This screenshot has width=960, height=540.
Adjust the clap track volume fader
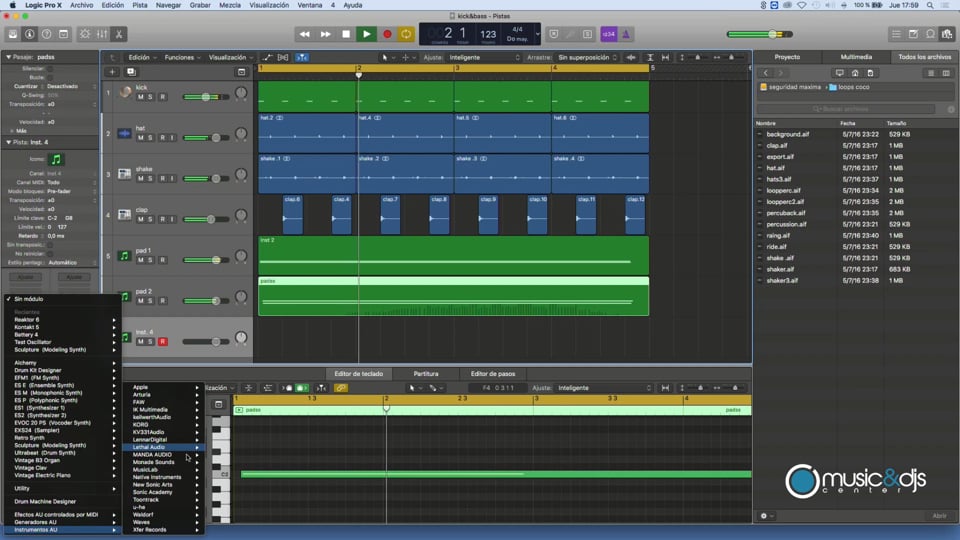[x=210, y=219]
